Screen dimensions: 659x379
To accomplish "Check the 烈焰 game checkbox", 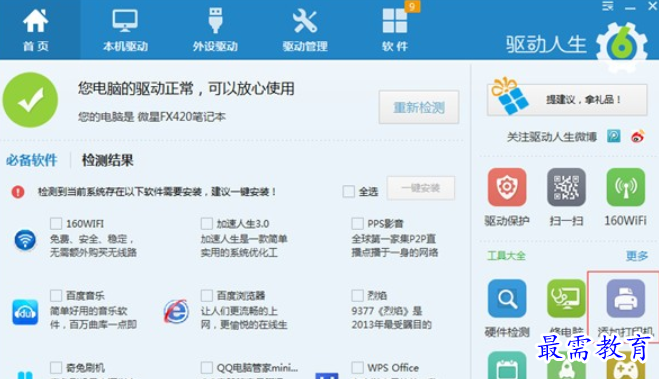I will coord(358,295).
